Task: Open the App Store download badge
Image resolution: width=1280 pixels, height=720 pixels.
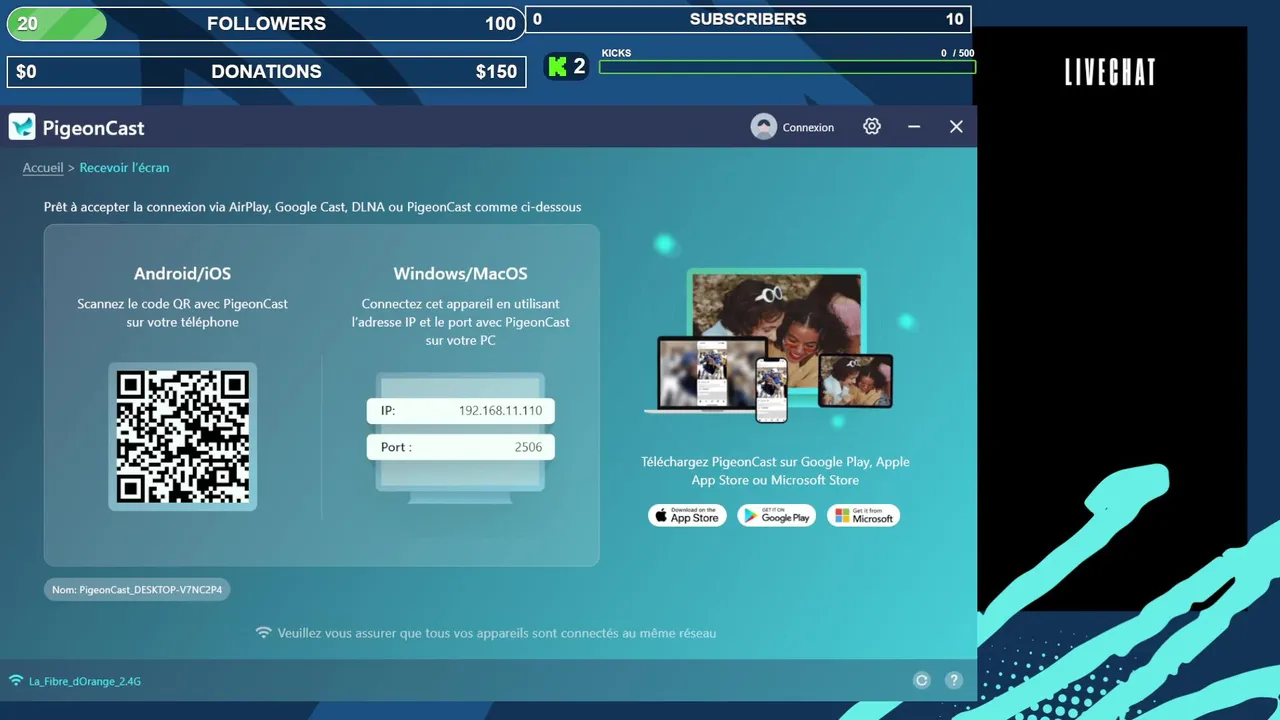Action: [x=687, y=515]
